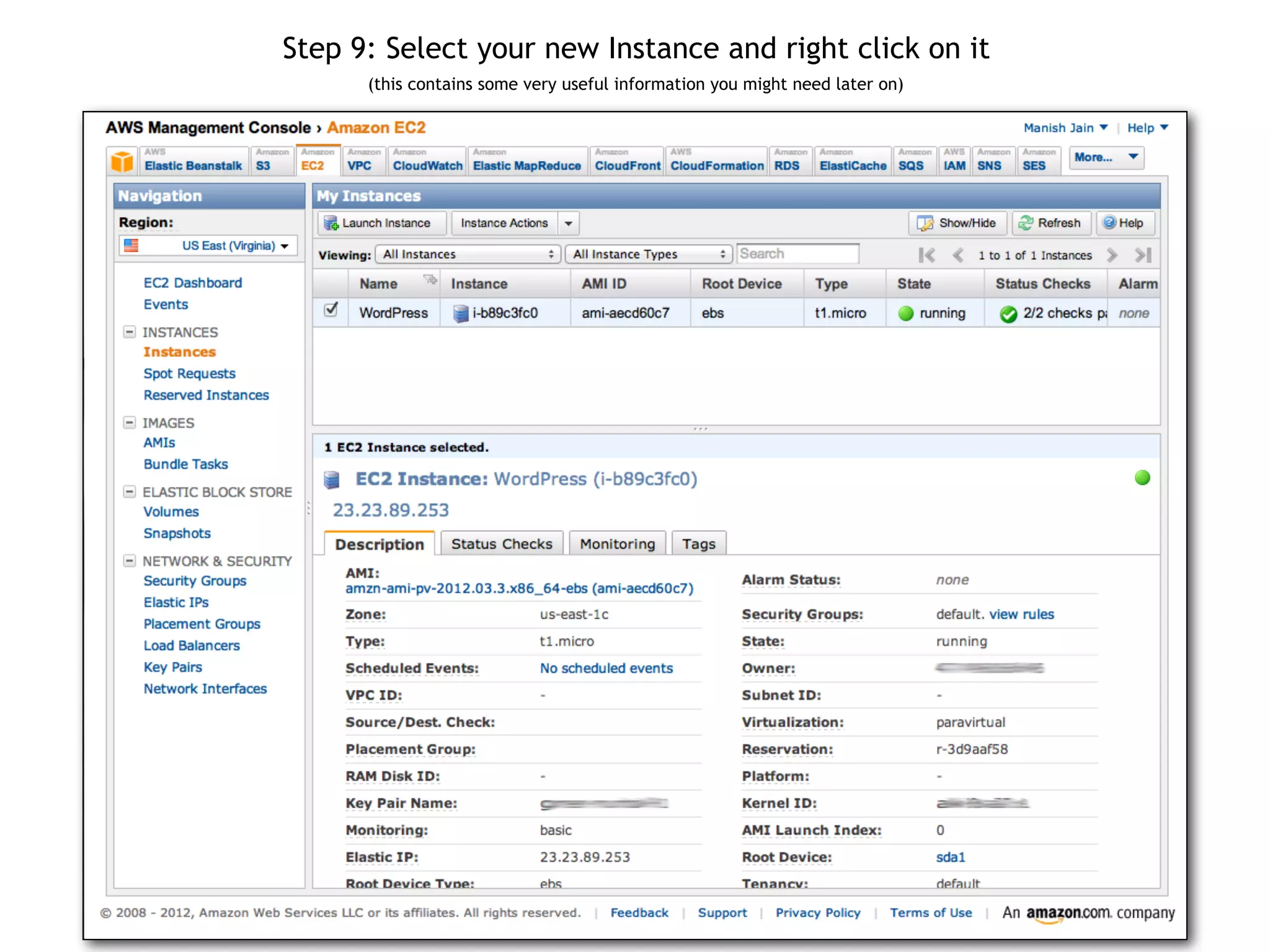Click the Instance Actions button
Image resolution: width=1270 pixels, height=952 pixels.
click(x=504, y=223)
